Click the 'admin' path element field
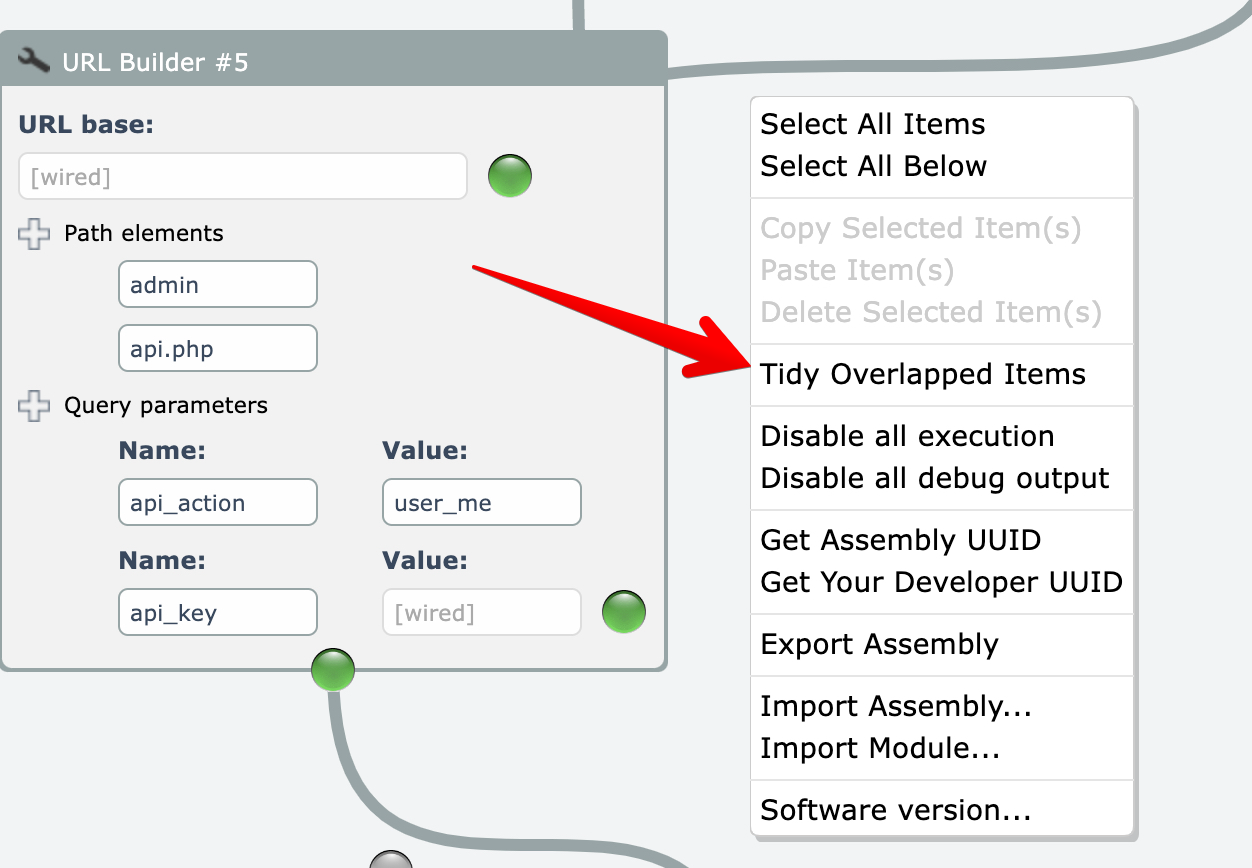 click(217, 285)
